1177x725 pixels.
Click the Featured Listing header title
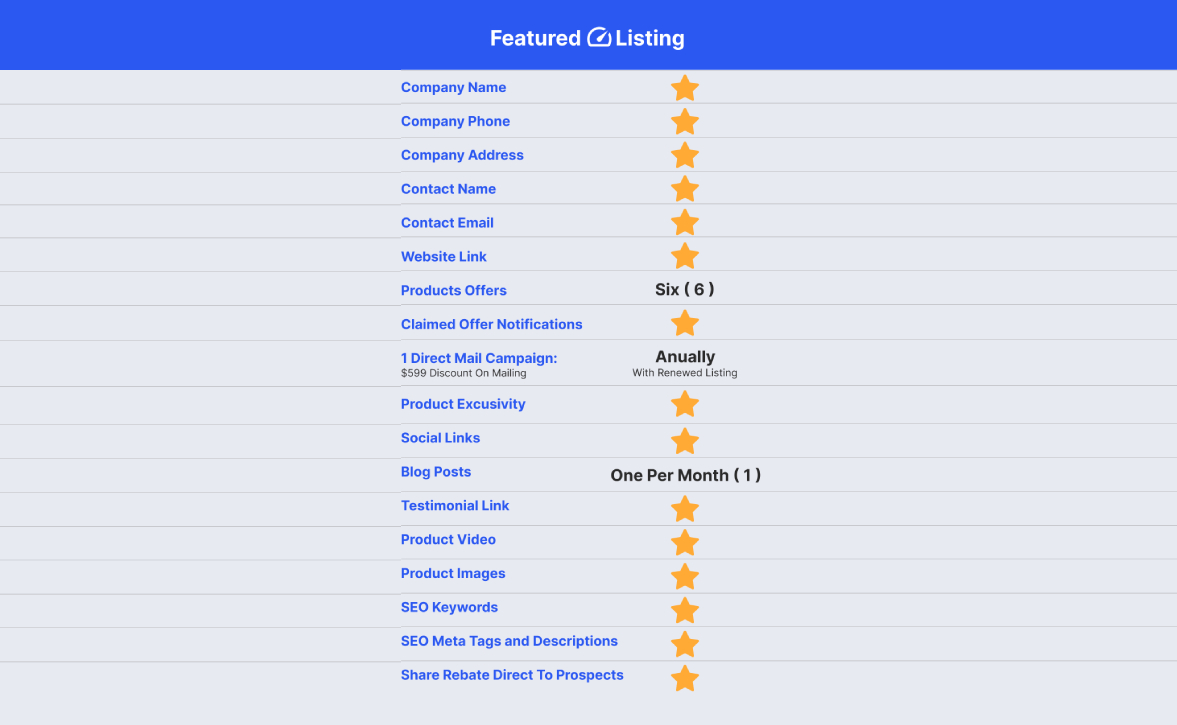(587, 38)
